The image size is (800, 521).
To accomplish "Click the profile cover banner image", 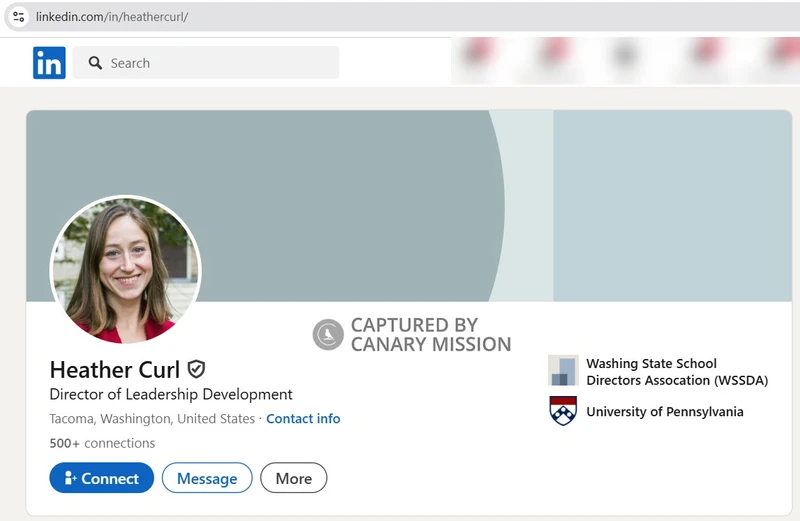I will tap(409, 206).
